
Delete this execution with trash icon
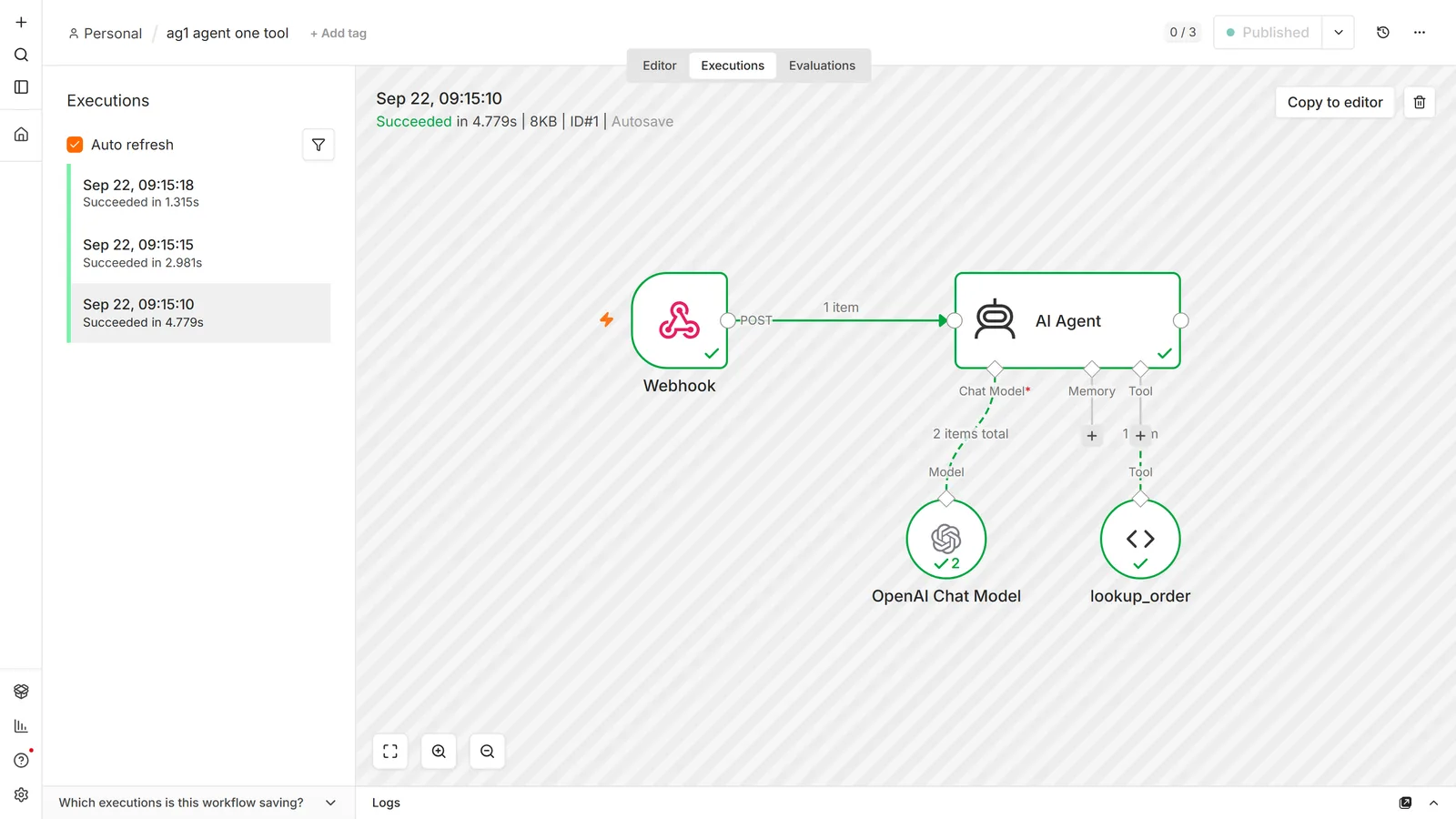[1420, 102]
